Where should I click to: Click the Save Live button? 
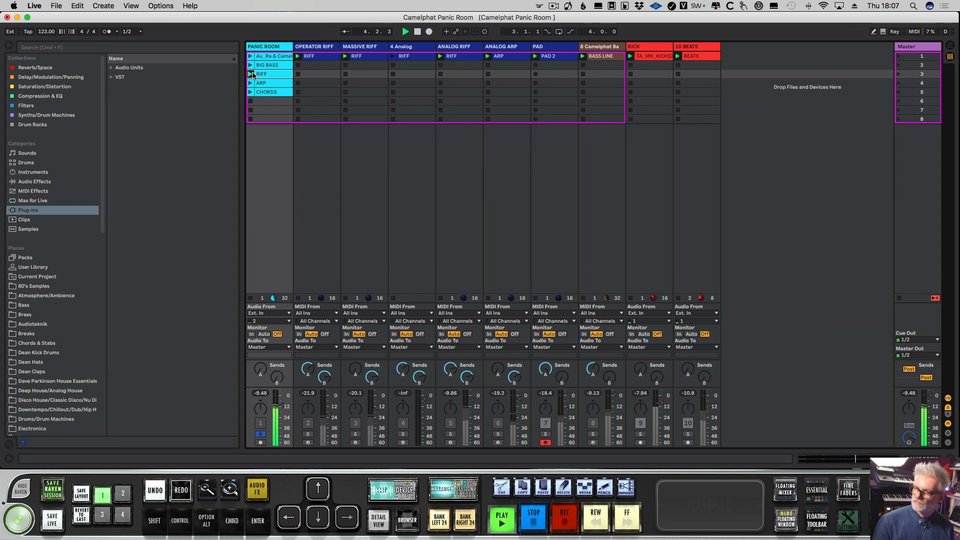tap(53, 520)
